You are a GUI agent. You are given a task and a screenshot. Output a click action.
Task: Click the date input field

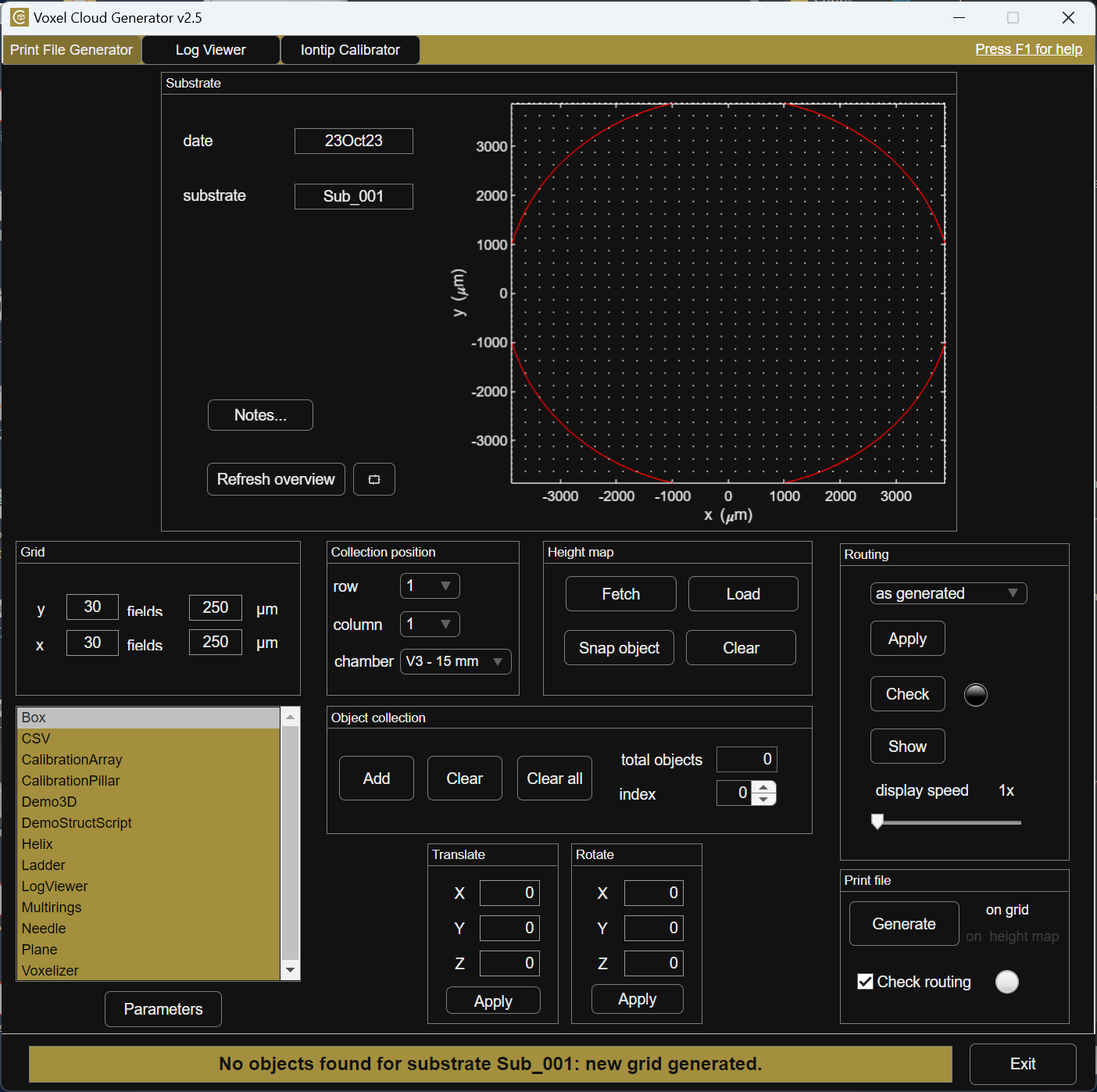[x=353, y=141]
